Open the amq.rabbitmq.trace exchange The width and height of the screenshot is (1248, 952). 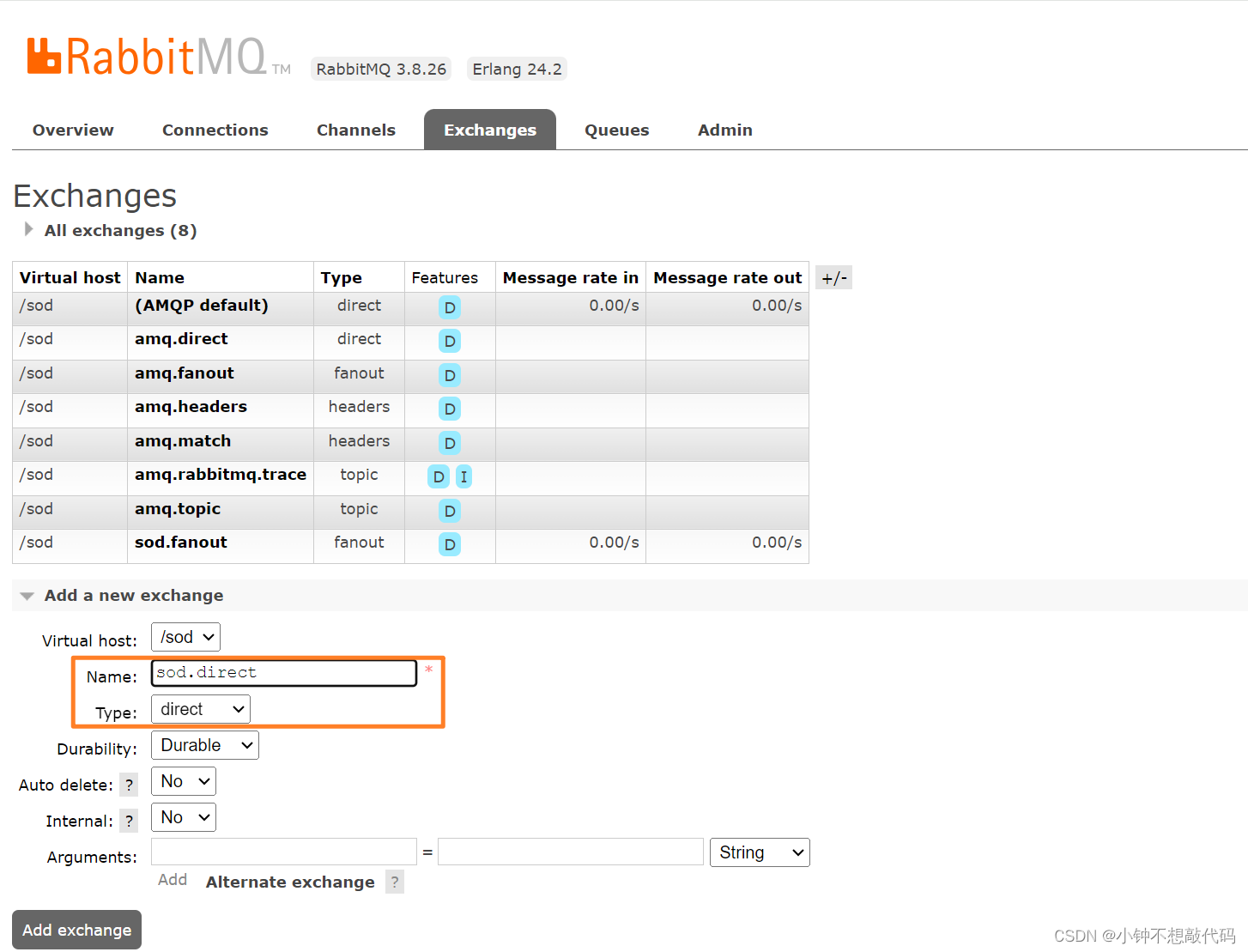pyautogui.click(x=221, y=475)
